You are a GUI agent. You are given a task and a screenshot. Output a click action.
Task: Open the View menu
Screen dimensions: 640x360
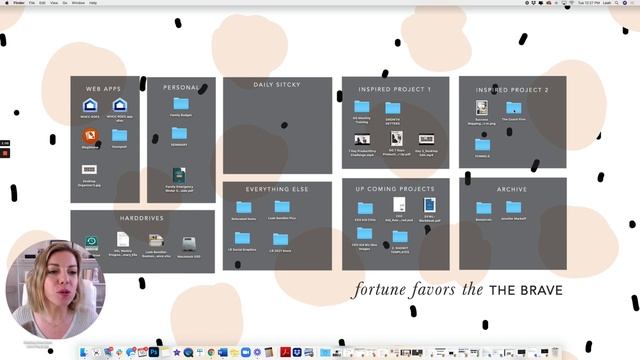(54, 2)
